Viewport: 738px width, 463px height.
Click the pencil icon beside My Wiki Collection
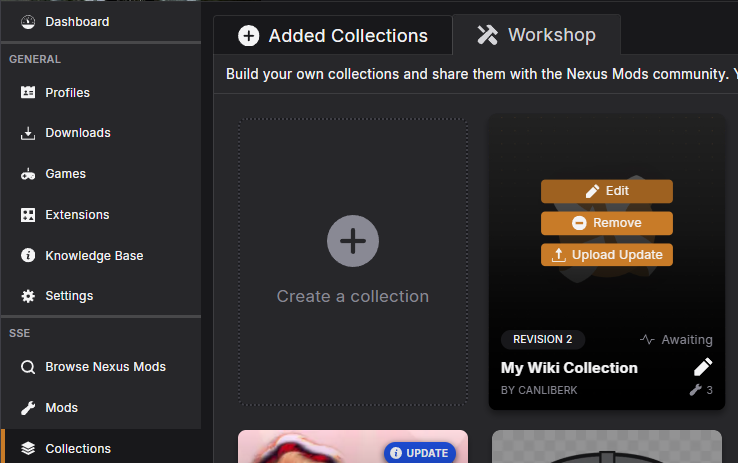click(x=703, y=367)
